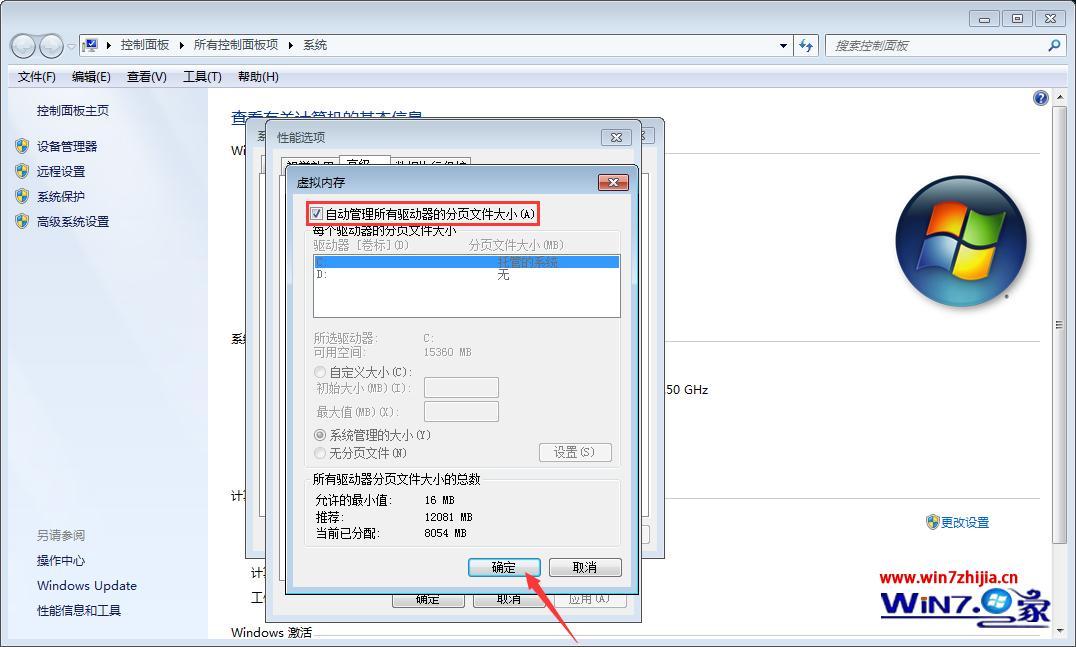The height and width of the screenshot is (647, 1076).
Task: Click the search magnifier icon
Action: click(1053, 45)
